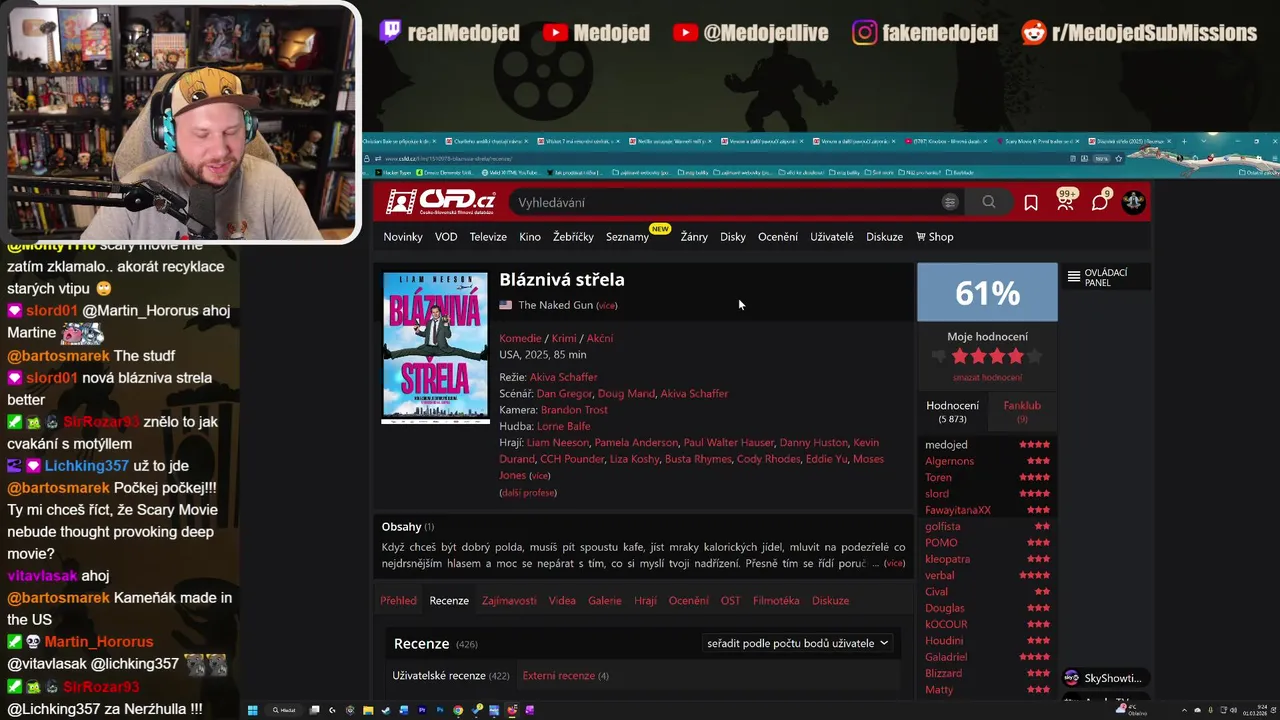
Task: Select the Externí recenze tab
Action: (566, 676)
